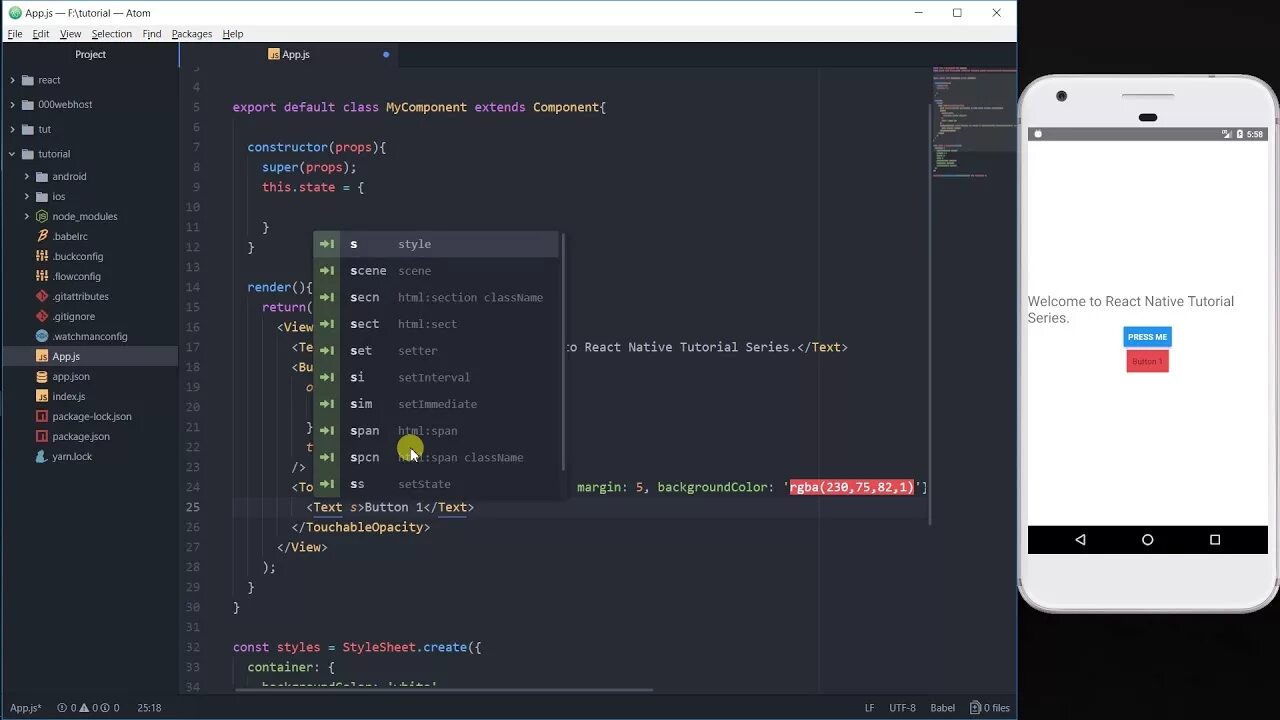Click the modified dot on App.js tab
Viewport: 1280px width, 720px height.
pos(386,54)
